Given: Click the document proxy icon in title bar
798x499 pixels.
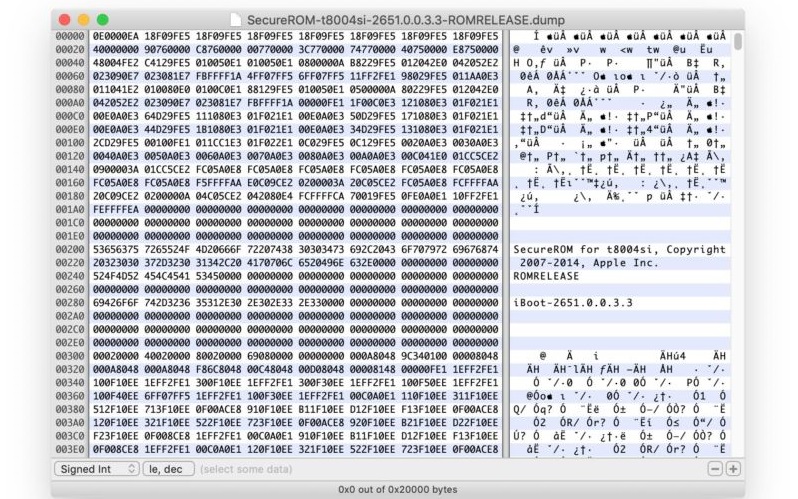Looking at the screenshot, I should point(235,20).
